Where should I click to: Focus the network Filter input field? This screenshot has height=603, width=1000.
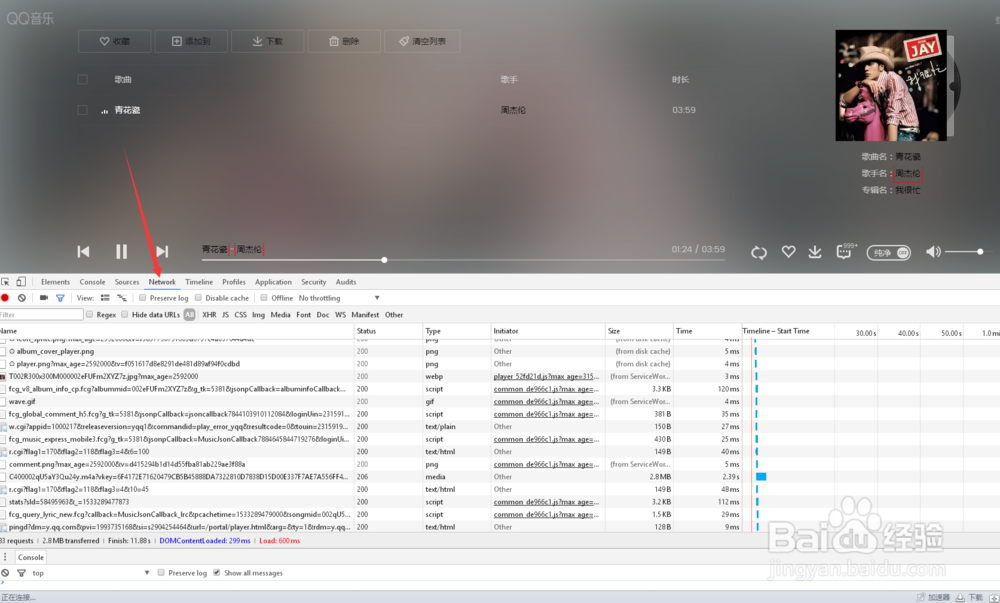41,314
